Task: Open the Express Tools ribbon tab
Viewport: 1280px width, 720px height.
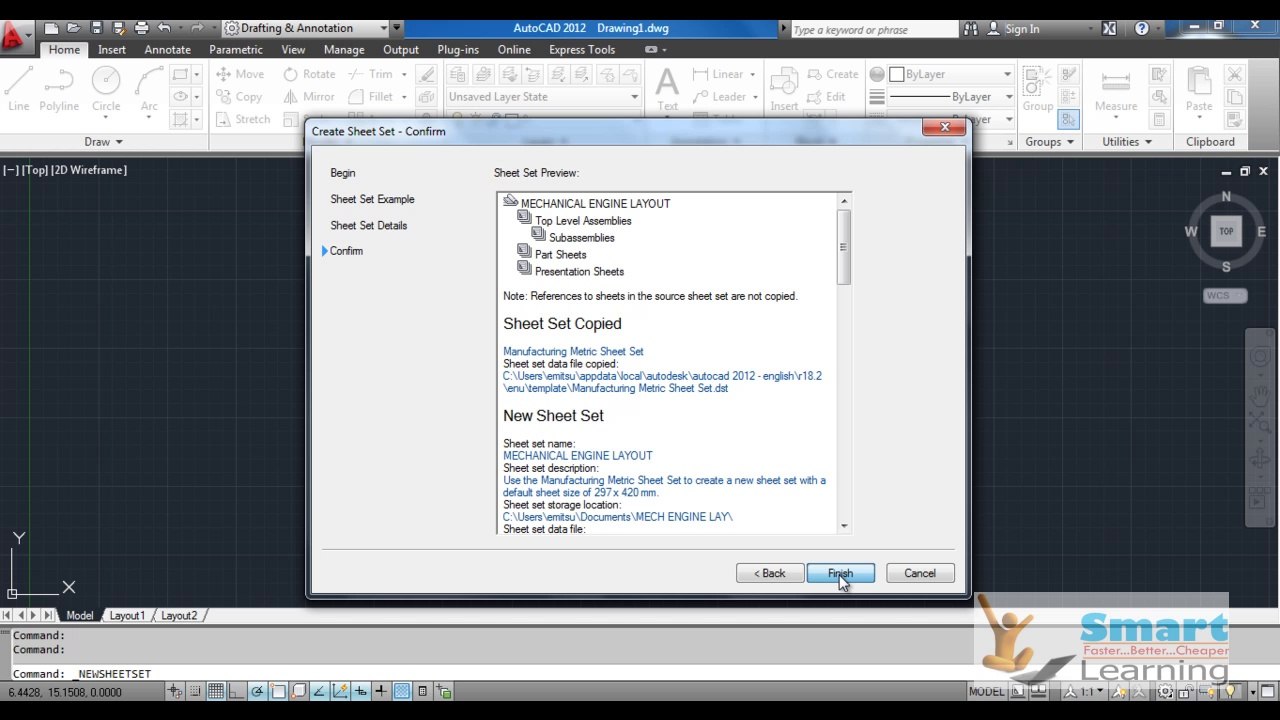Action: click(582, 49)
